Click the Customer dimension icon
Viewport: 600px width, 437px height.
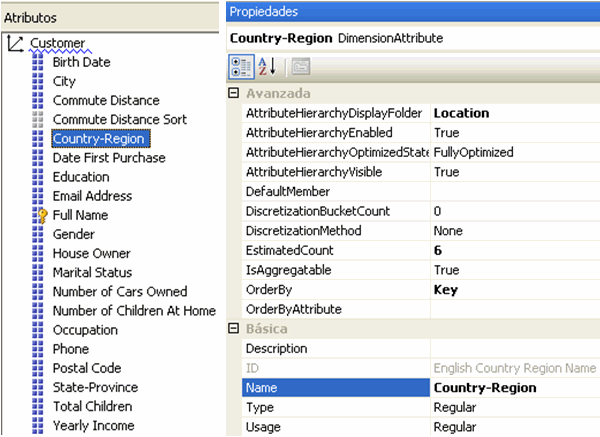coord(15,43)
